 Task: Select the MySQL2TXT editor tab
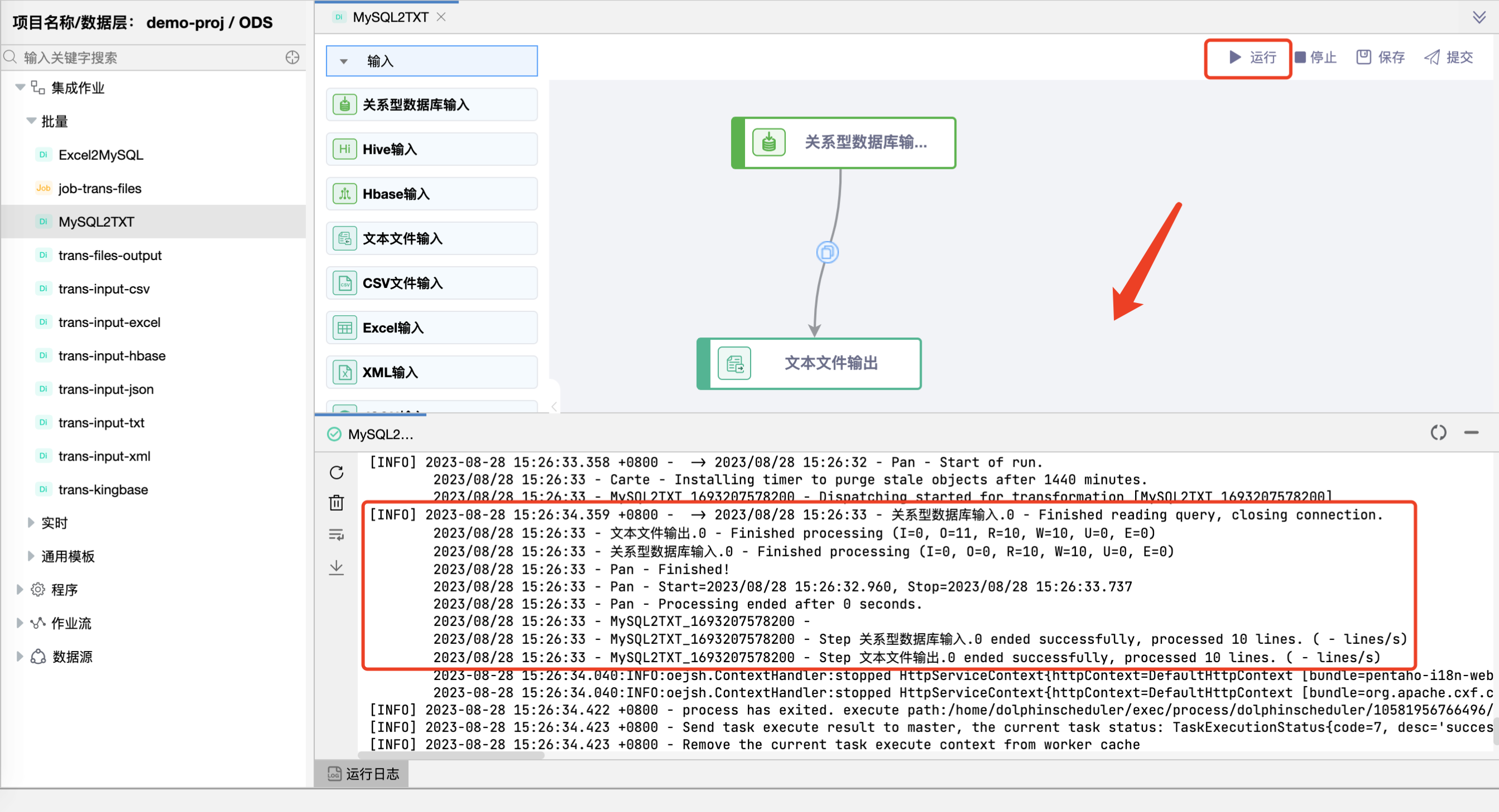391,17
